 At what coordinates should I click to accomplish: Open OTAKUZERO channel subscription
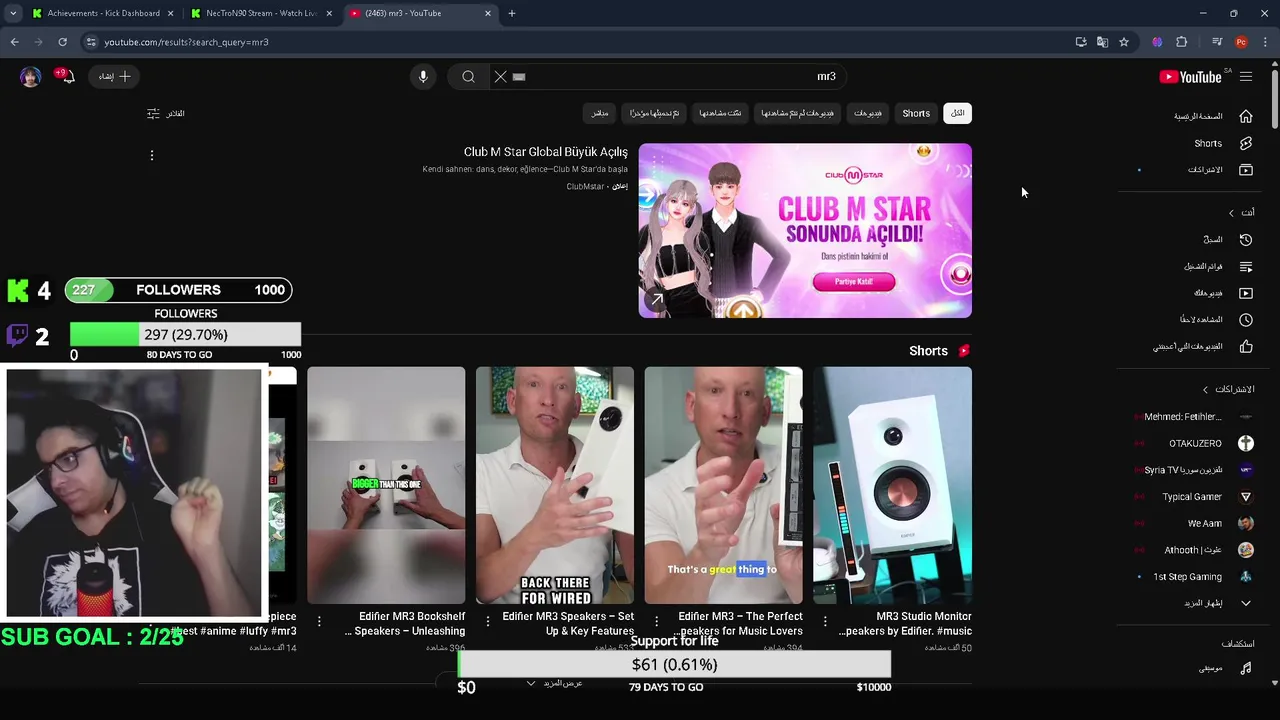(x=1195, y=444)
